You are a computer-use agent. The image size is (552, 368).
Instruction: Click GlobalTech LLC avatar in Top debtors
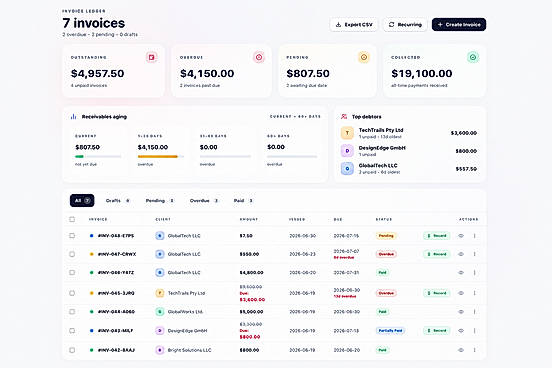347,169
